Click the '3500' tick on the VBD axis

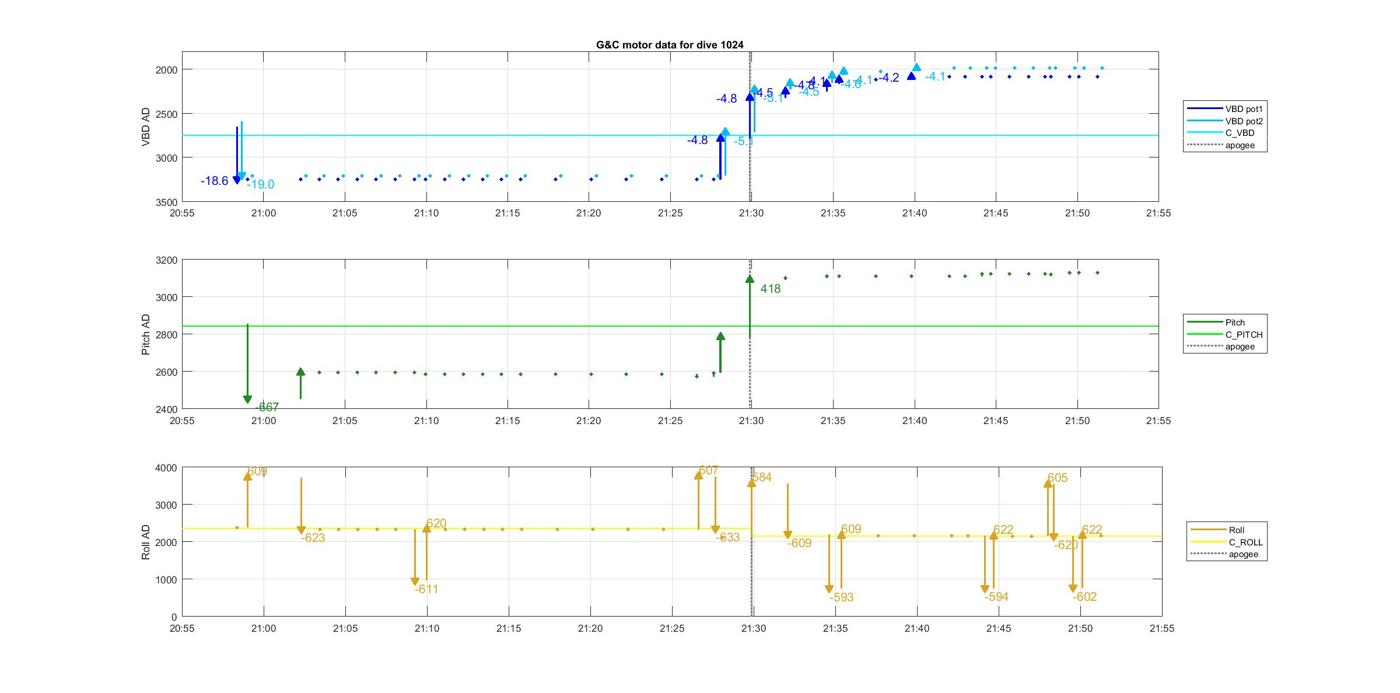point(166,202)
